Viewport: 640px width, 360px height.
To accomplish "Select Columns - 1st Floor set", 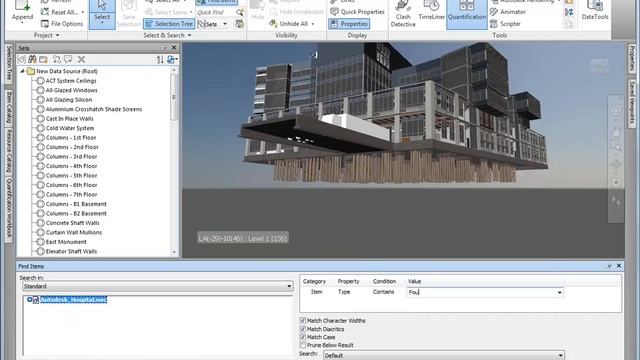I will click(71, 138).
